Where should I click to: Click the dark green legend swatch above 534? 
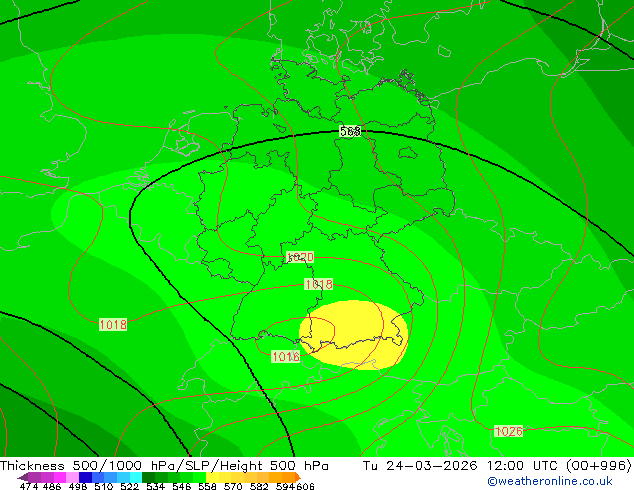tap(148, 477)
